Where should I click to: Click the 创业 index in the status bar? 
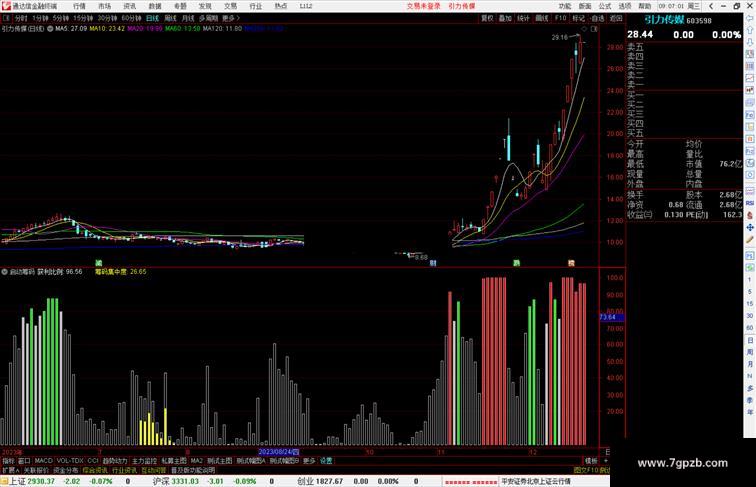(x=305, y=481)
